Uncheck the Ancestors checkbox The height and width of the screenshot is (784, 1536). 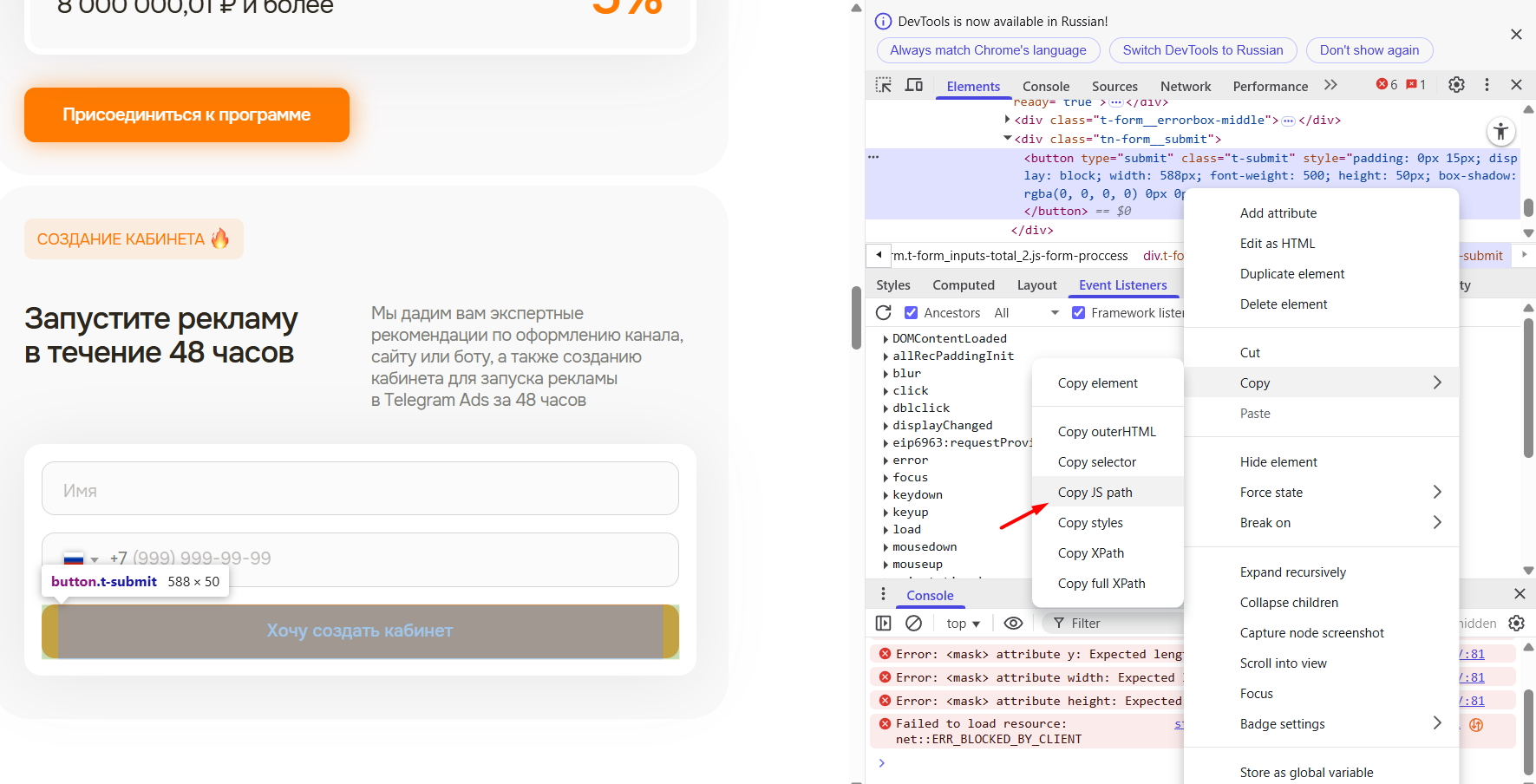pos(911,313)
